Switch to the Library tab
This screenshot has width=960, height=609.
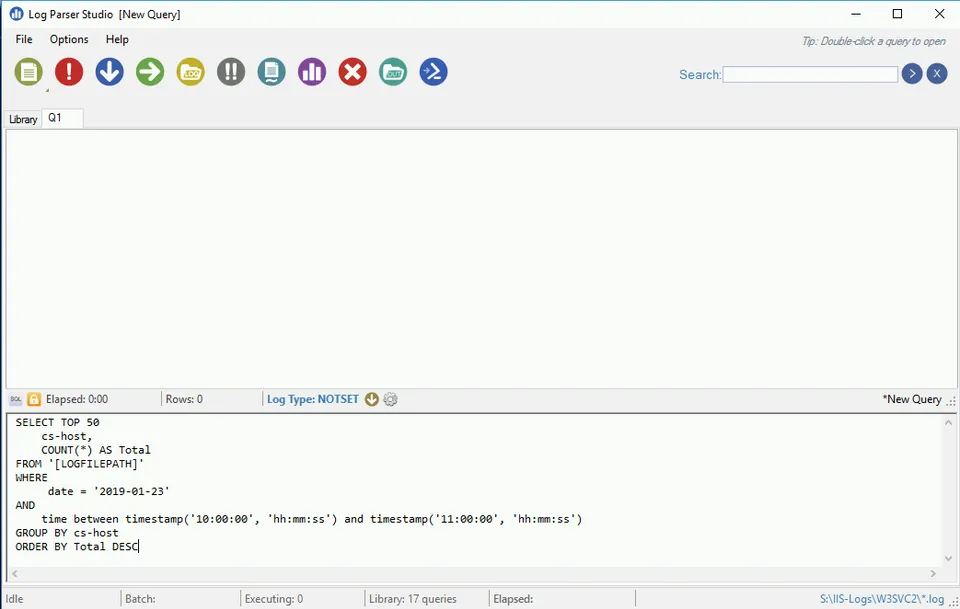click(x=22, y=118)
